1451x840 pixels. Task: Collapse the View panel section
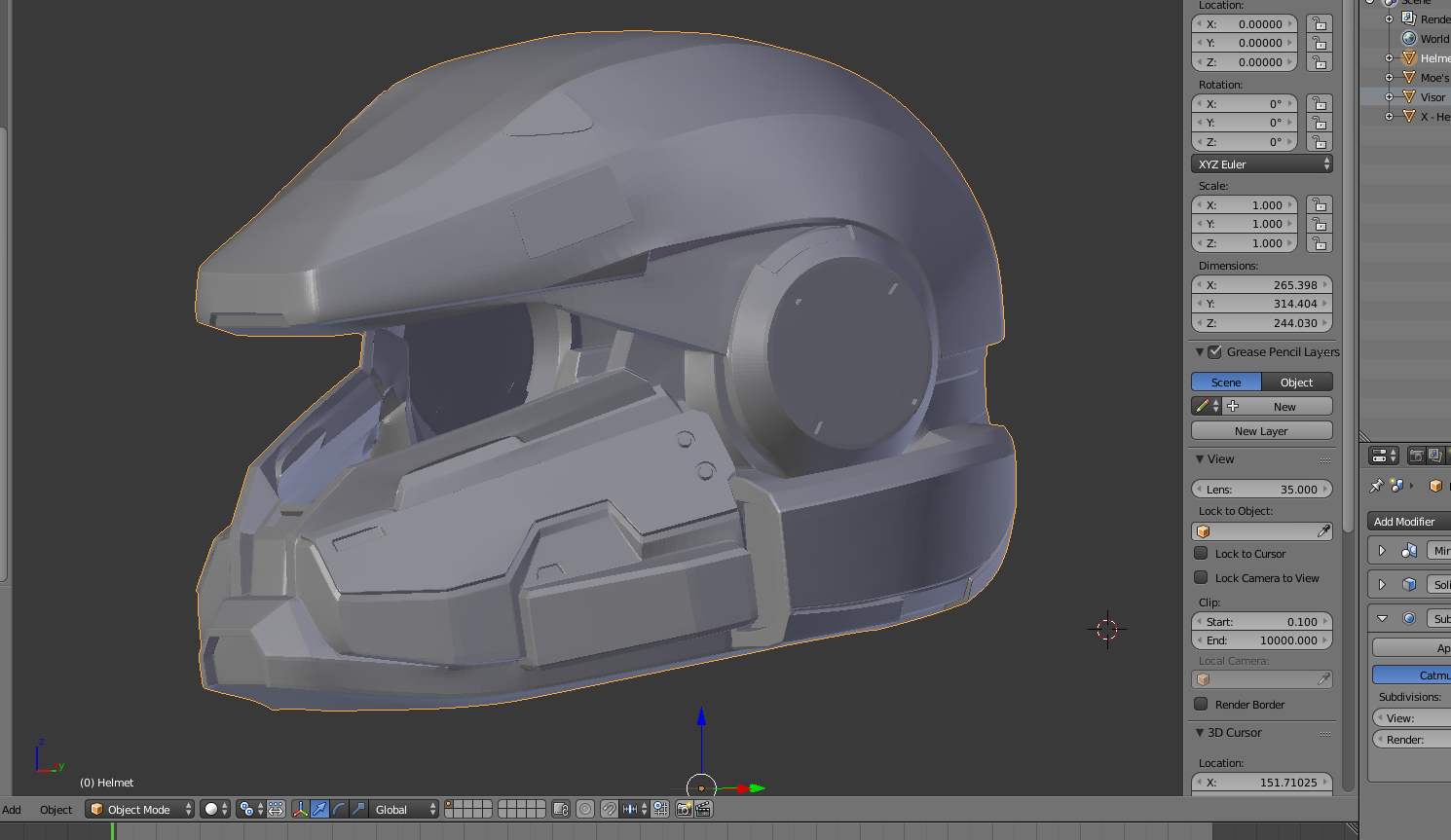1201,459
